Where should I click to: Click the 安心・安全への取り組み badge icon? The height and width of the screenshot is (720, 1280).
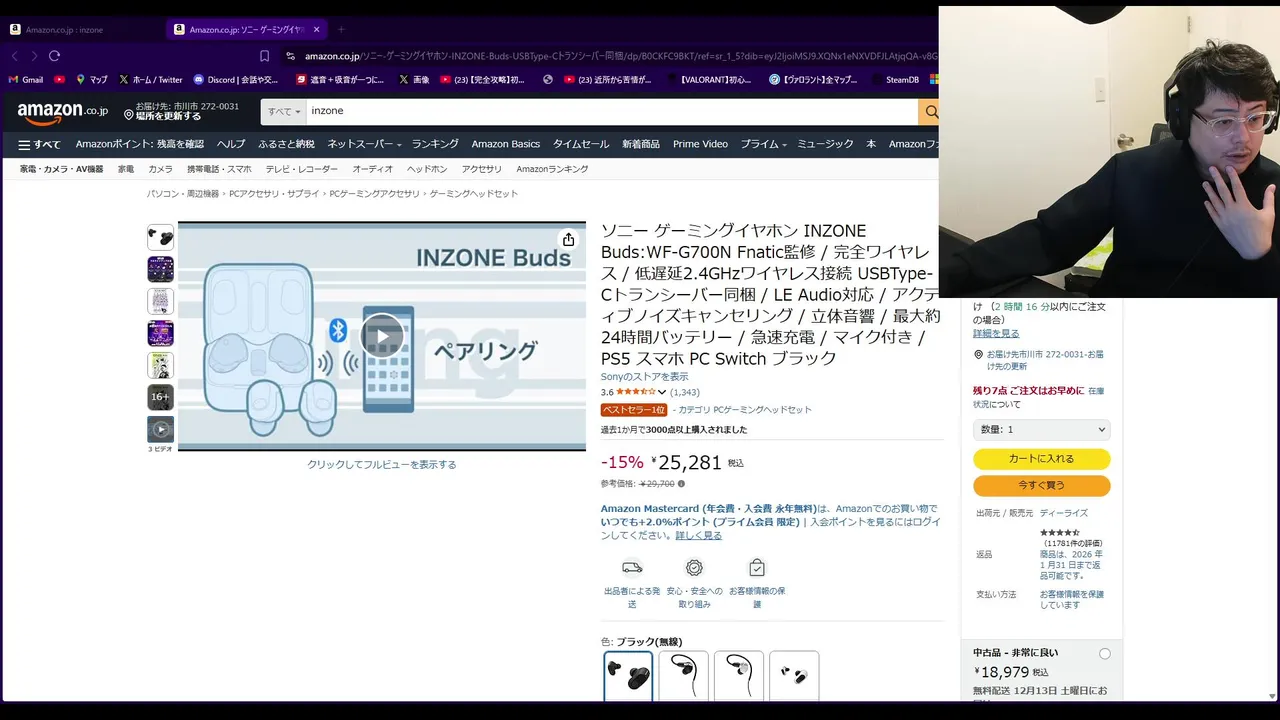(694, 568)
